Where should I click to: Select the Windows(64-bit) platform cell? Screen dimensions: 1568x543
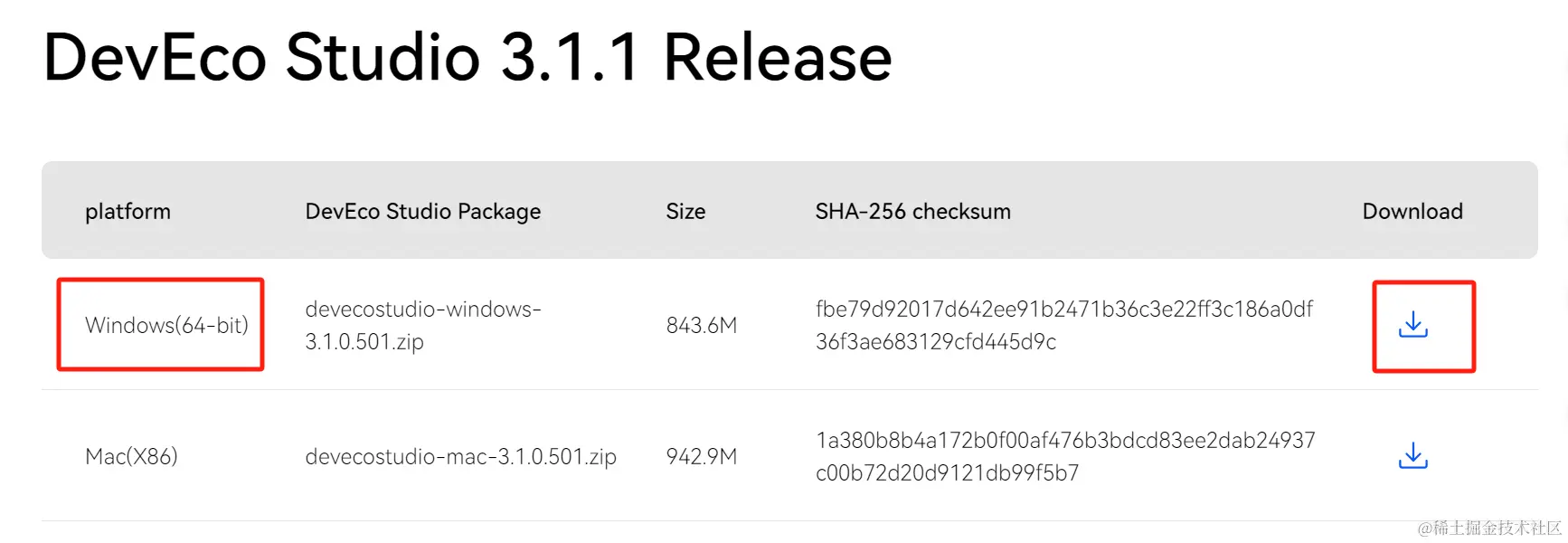166,325
